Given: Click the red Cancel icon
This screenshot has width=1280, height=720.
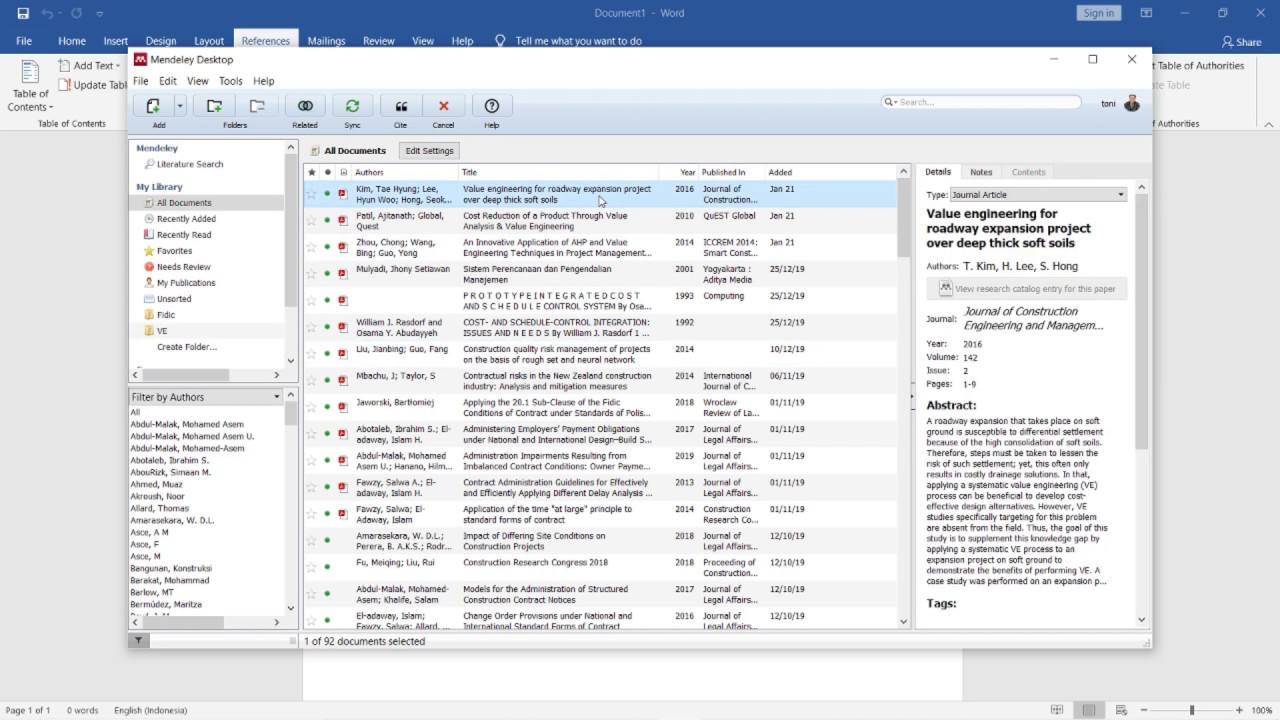Looking at the screenshot, I should [x=444, y=106].
